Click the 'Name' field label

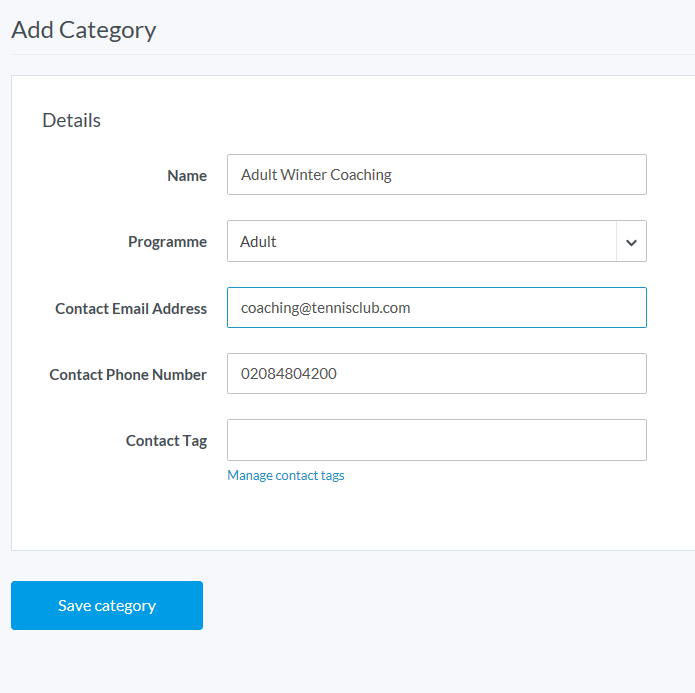pos(187,176)
